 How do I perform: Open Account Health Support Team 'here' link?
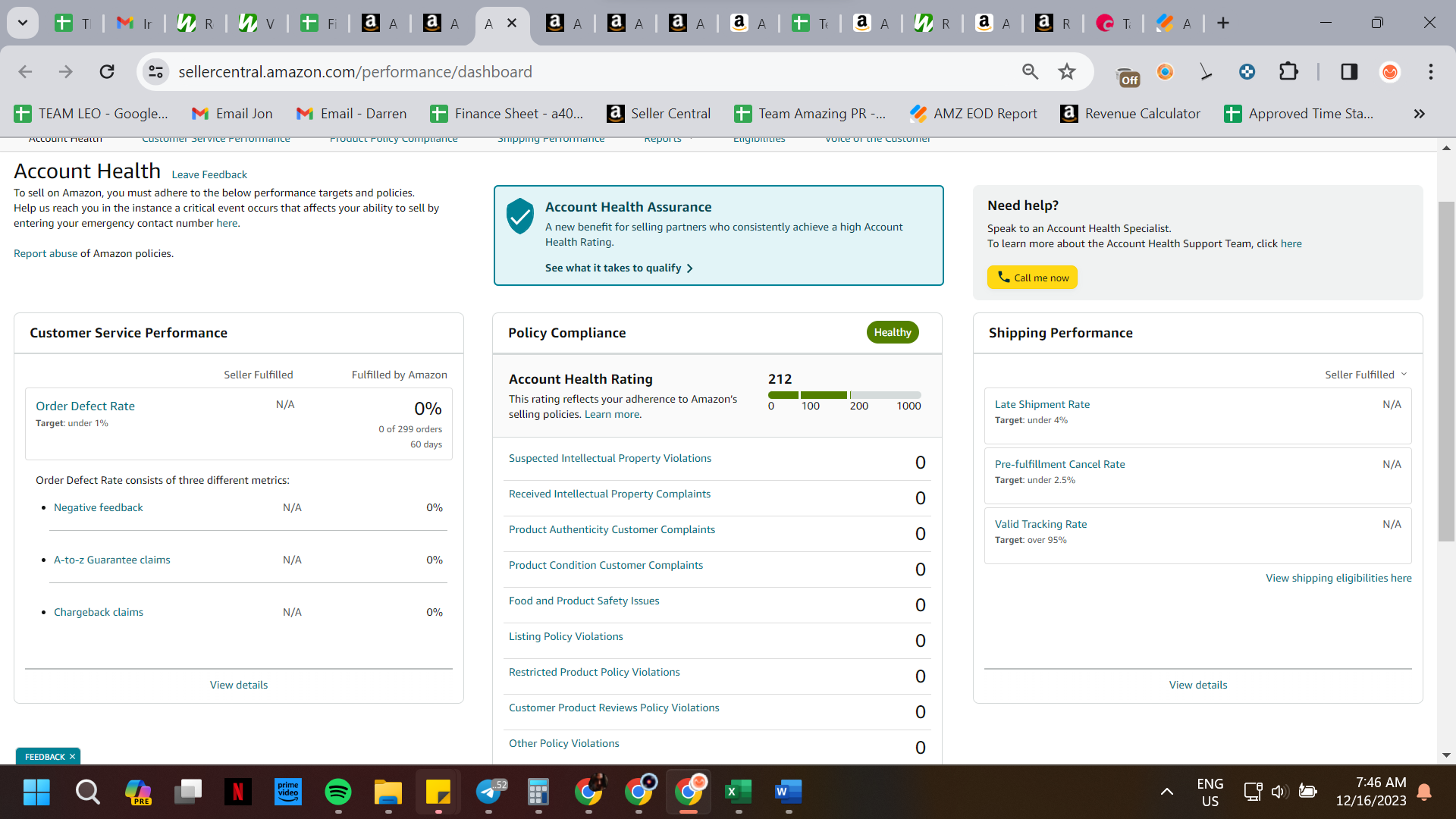(x=1291, y=243)
